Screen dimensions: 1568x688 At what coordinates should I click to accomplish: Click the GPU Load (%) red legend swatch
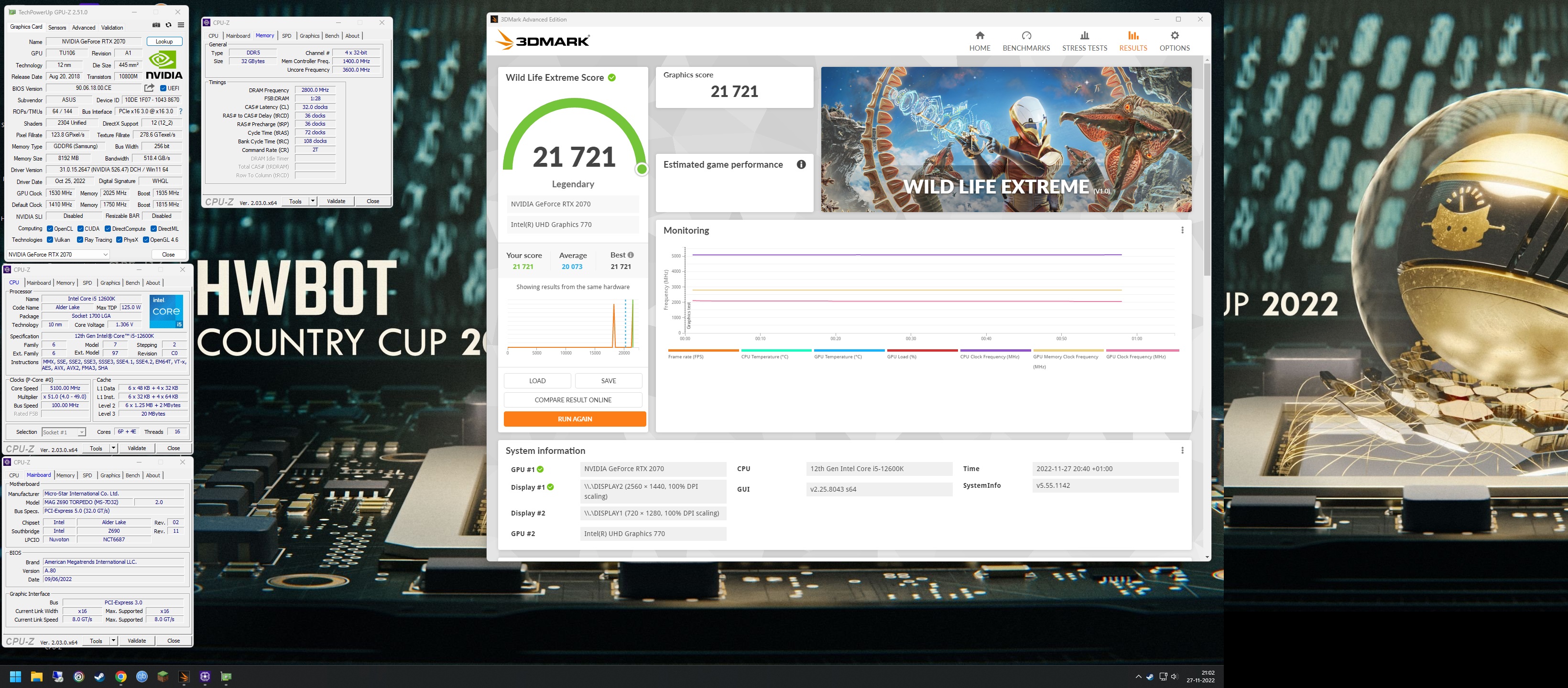pos(922,350)
